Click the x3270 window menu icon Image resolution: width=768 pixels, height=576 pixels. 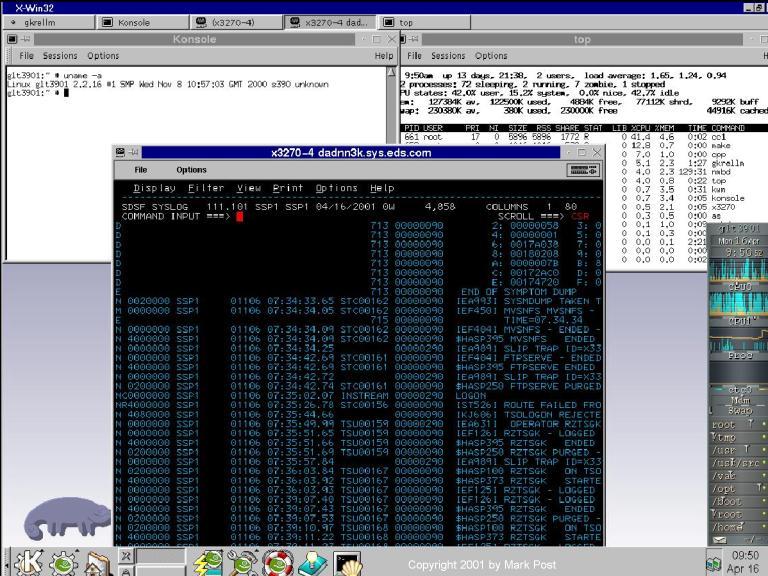pos(121,153)
